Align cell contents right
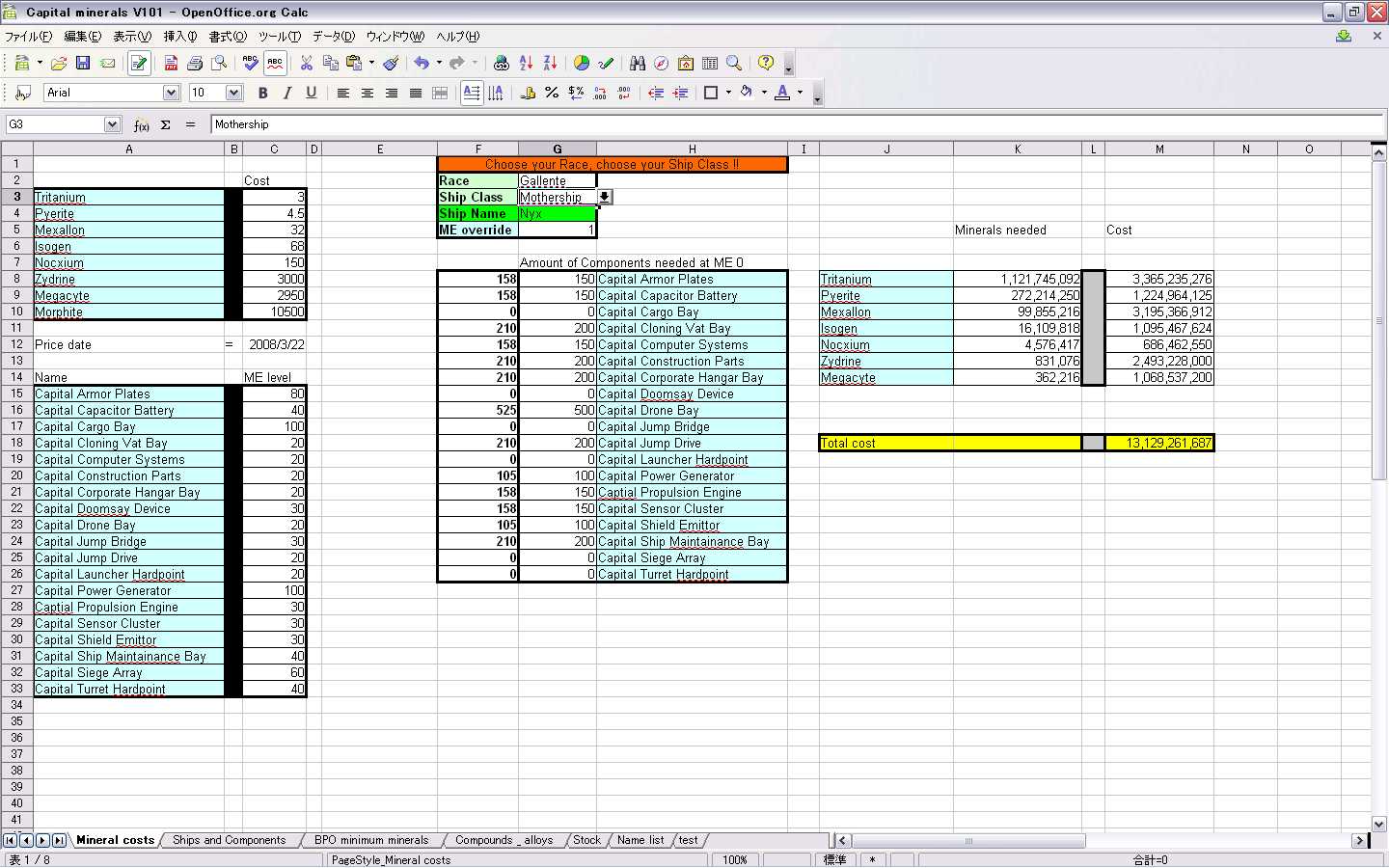 pyautogui.click(x=392, y=93)
